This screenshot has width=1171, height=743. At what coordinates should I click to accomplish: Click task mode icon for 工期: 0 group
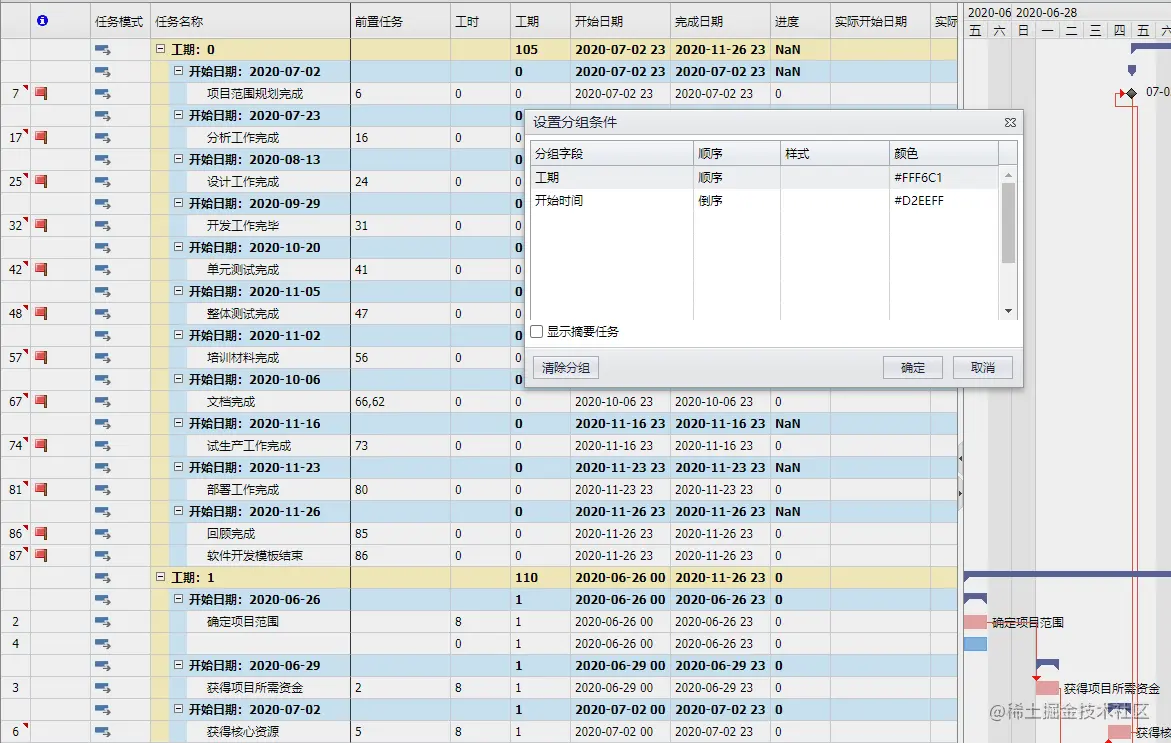102,50
